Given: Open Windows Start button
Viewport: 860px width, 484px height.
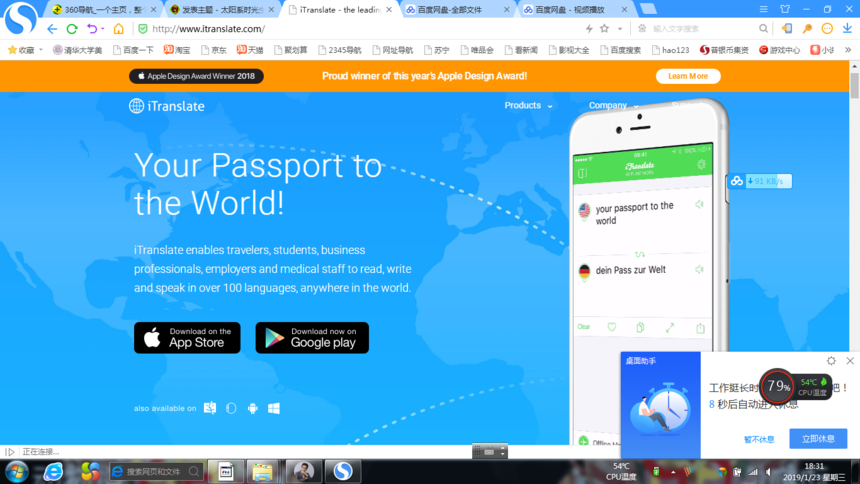Looking at the screenshot, I should (x=16, y=471).
